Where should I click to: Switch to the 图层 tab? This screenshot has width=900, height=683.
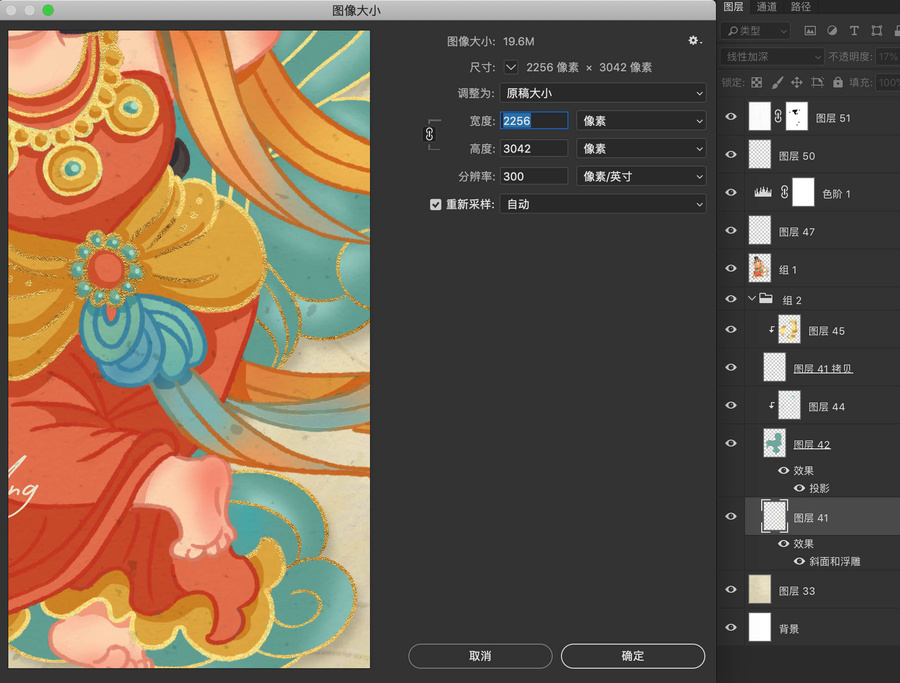(733, 7)
